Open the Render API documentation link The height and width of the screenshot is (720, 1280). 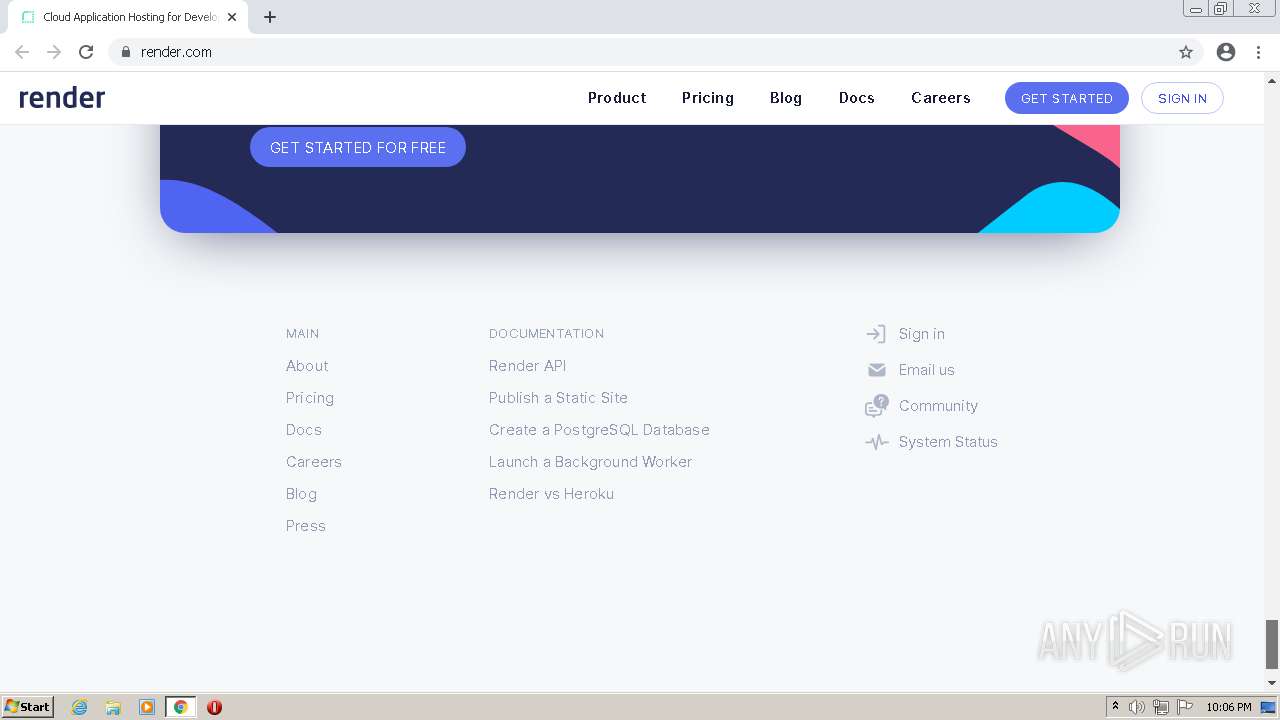528,366
